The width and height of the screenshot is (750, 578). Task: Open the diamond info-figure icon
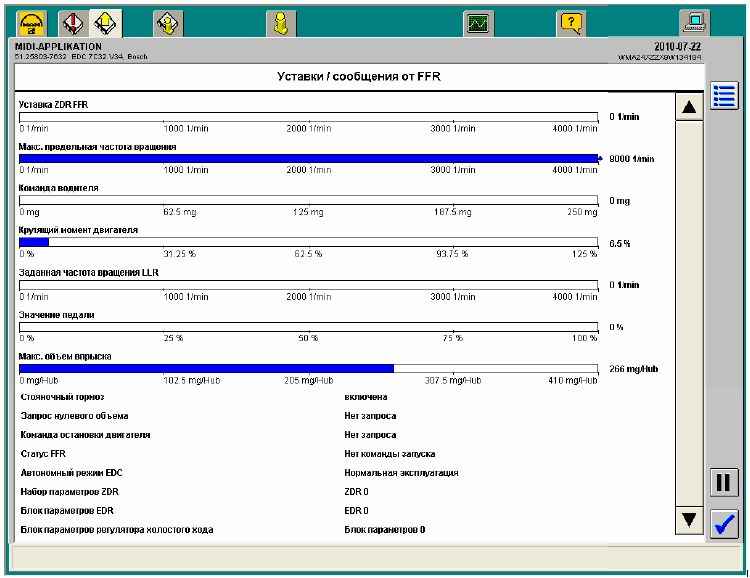168,23
